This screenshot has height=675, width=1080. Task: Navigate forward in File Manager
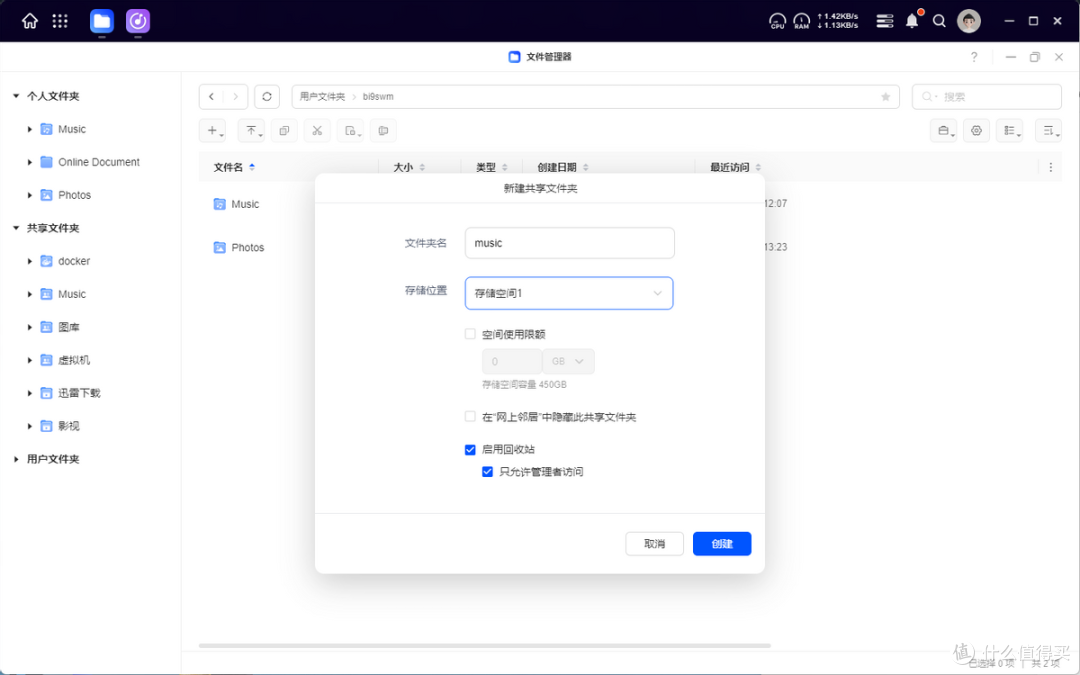(235, 96)
